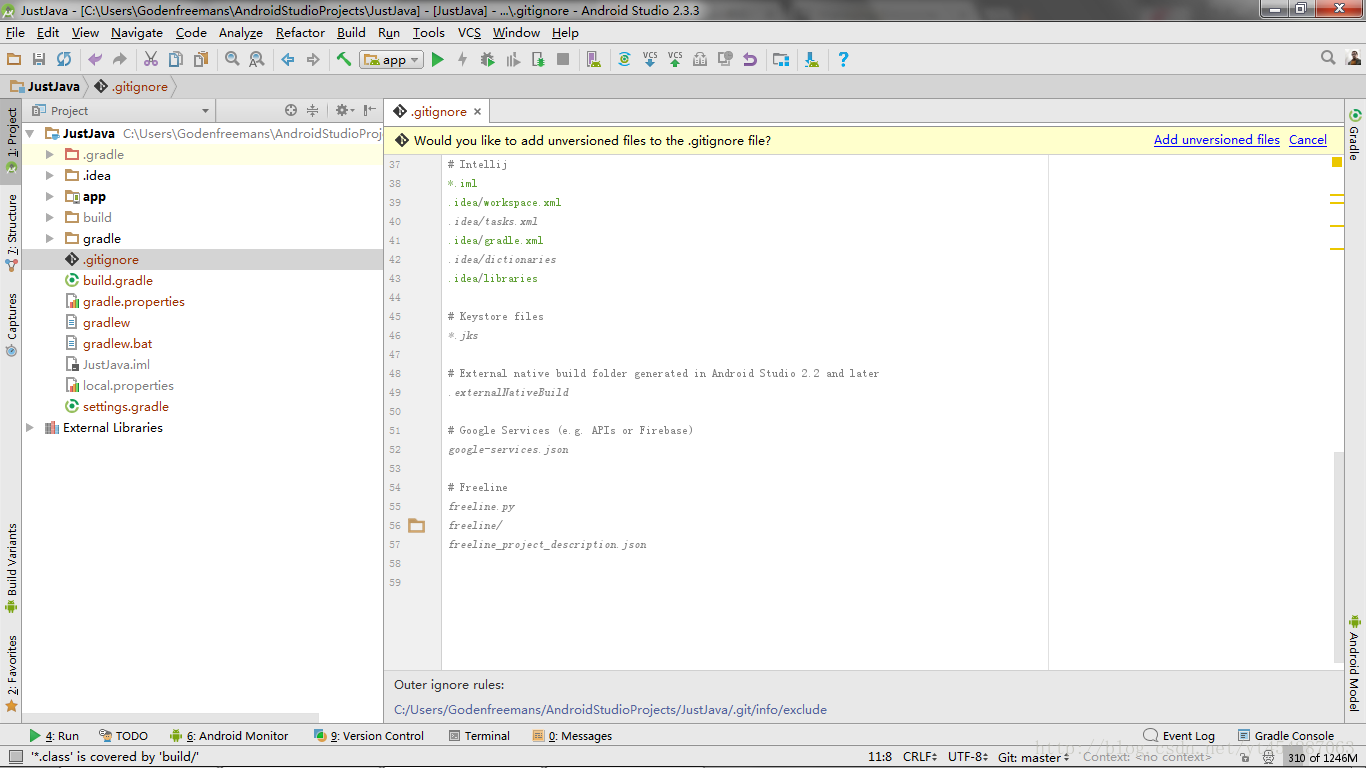Expand the app module node
Viewport: 1366px width, 768px height.
[50, 197]
